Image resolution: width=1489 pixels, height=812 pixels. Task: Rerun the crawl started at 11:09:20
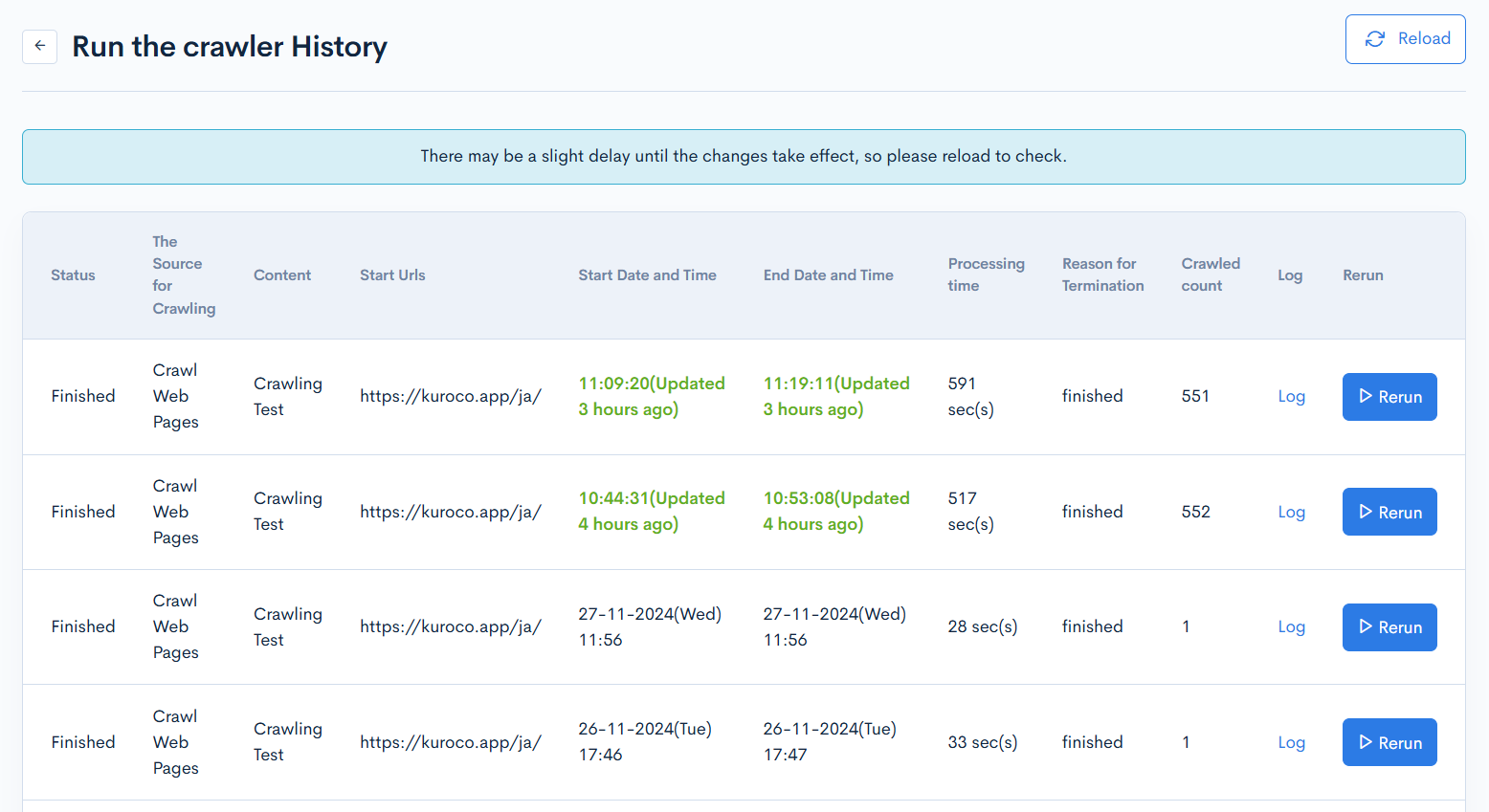tap(1389, 397)
